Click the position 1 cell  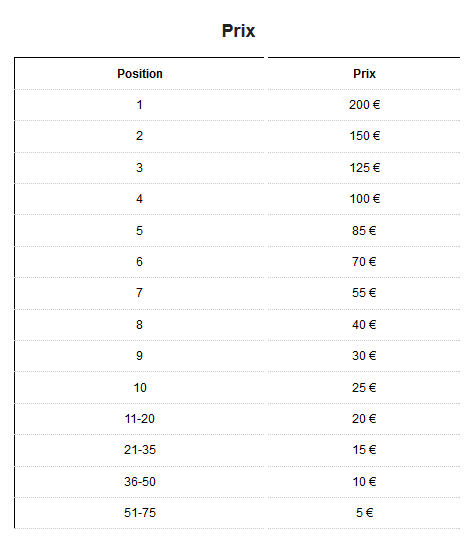(x=139, y=105)
